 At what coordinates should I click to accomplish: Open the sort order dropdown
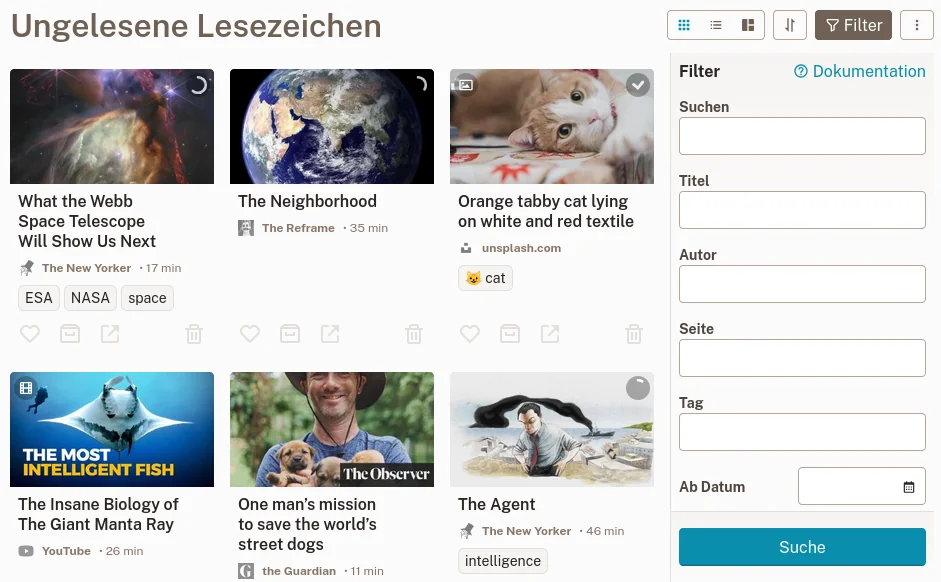click(x=790, y=25)
